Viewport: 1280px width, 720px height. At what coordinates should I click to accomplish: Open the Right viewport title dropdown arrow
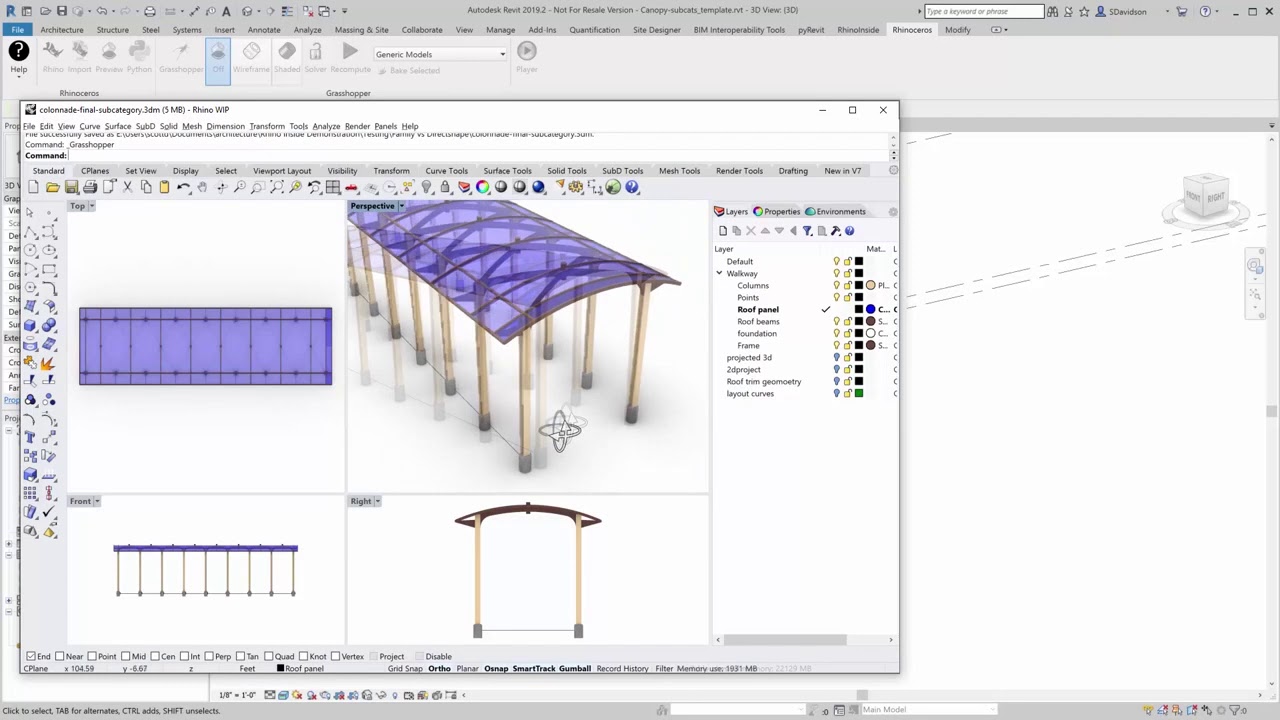[x=377, y=501]
